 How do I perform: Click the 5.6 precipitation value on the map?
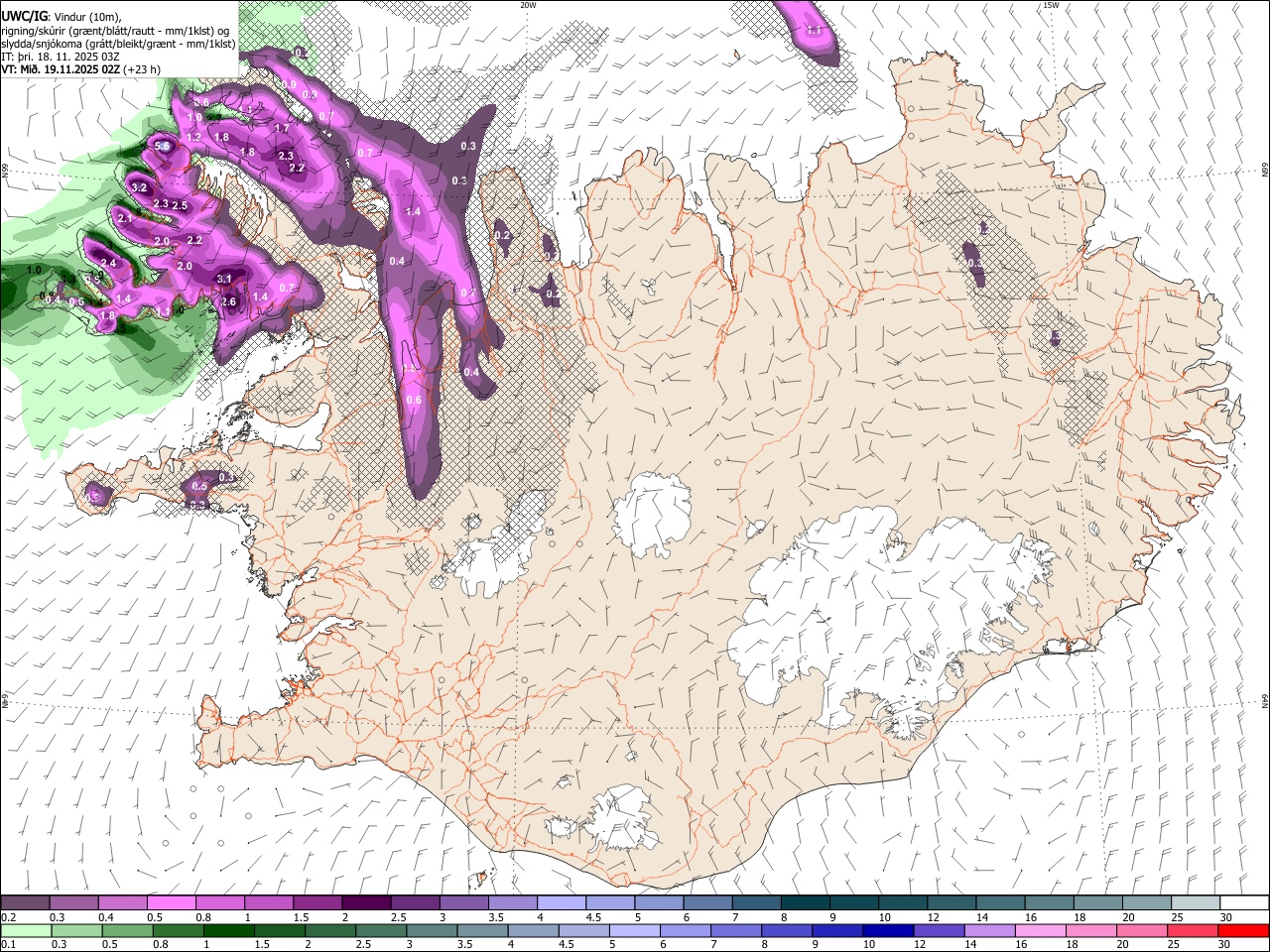(163, 147)
